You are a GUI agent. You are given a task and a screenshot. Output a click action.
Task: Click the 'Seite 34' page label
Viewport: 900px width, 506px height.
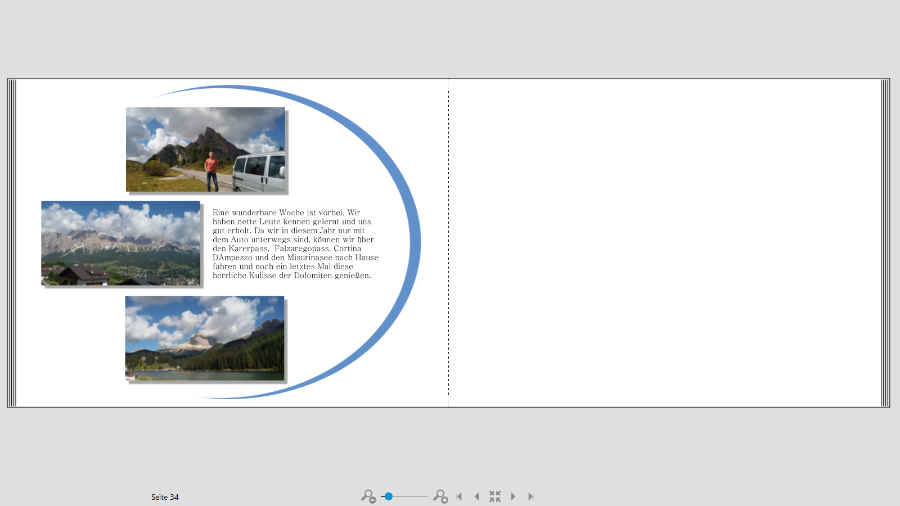coord(165,497)
